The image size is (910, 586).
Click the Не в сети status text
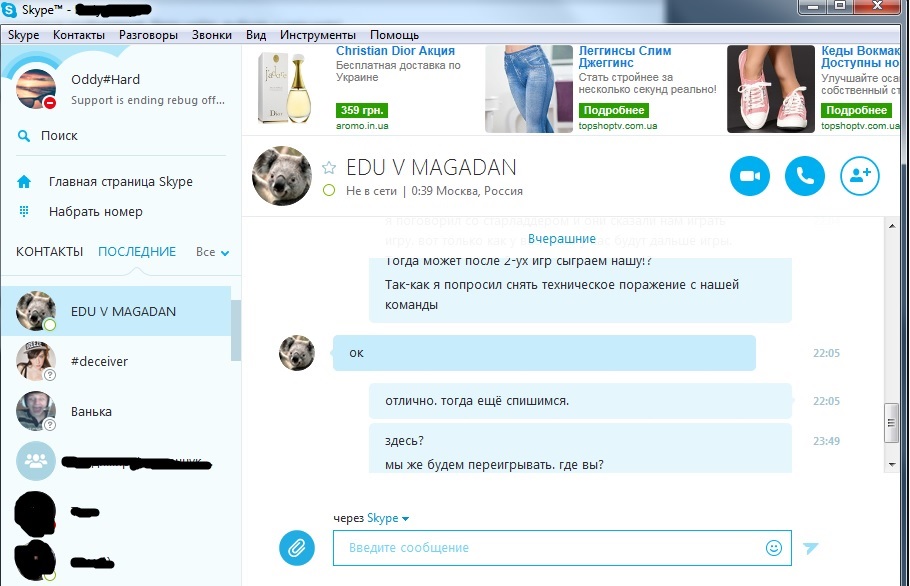point(371,191)
